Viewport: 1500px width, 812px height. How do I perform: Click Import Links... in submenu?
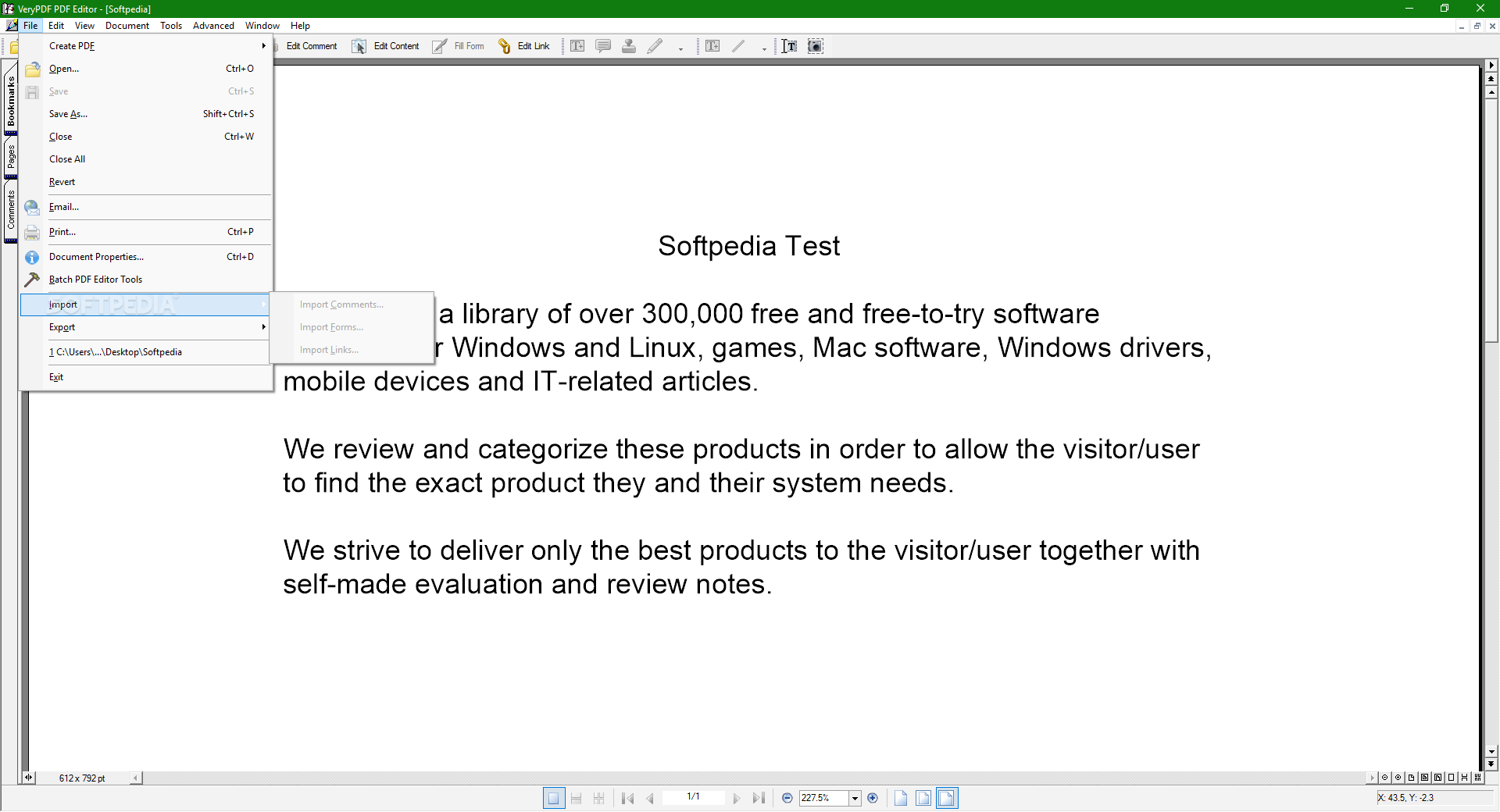pos(352,350)
